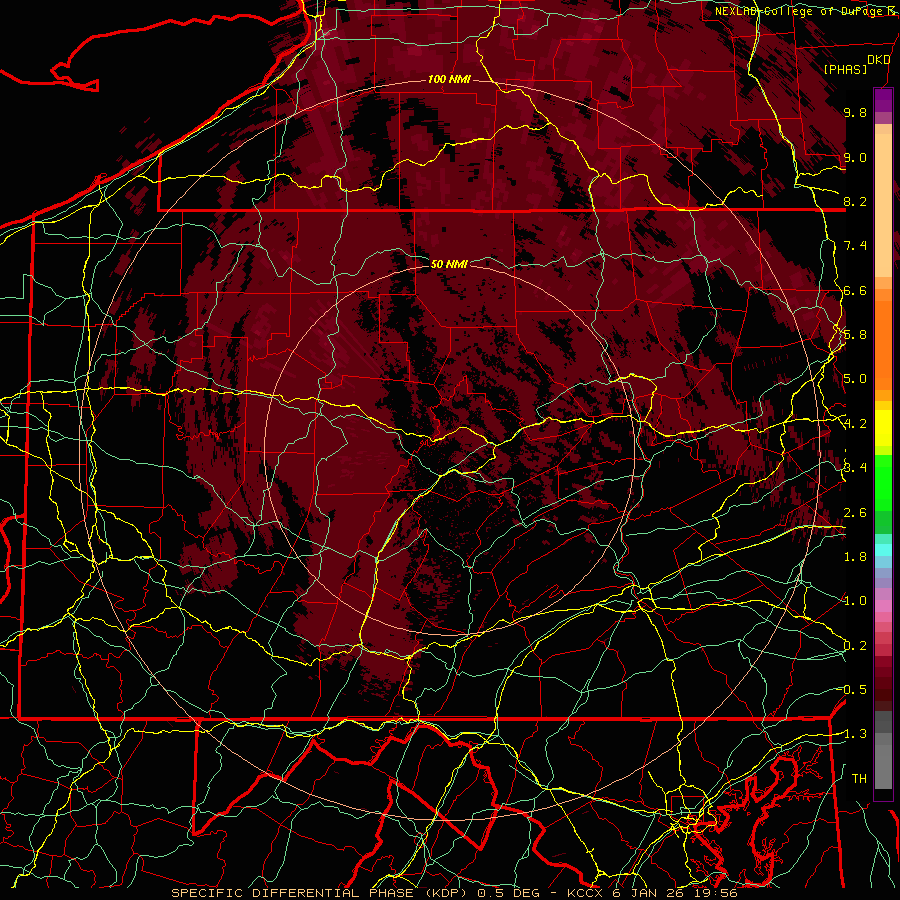Click the 6.6 legend value

point(855,290)
